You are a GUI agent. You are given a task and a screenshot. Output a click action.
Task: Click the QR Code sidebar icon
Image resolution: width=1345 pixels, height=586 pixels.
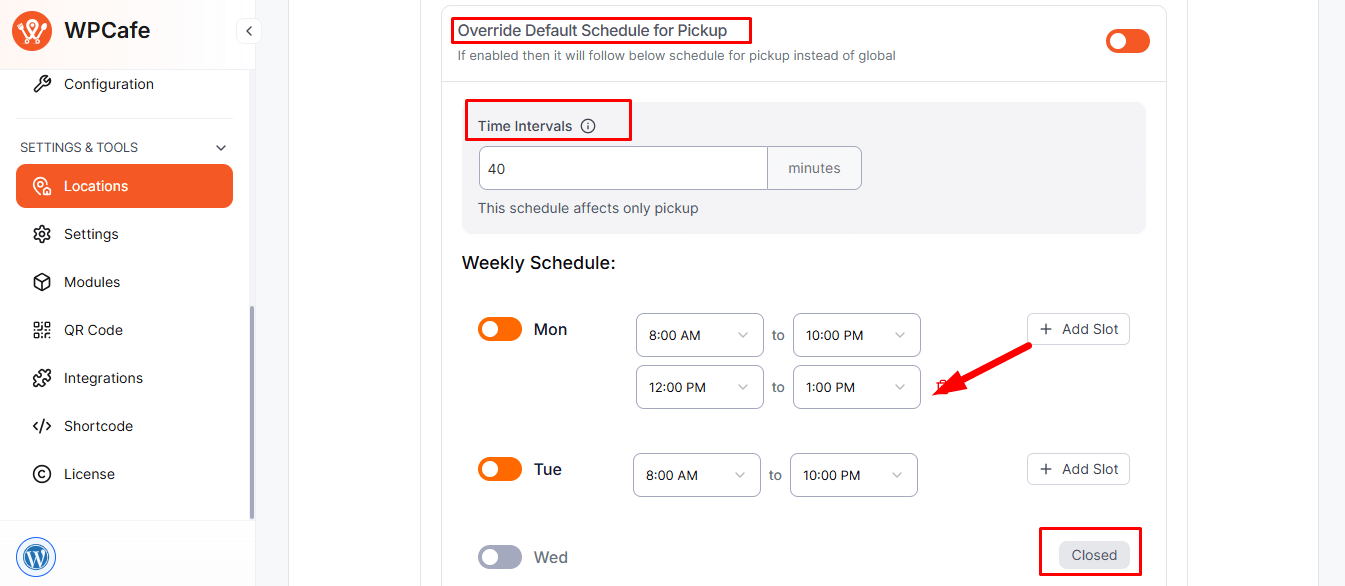pos(42,330)
